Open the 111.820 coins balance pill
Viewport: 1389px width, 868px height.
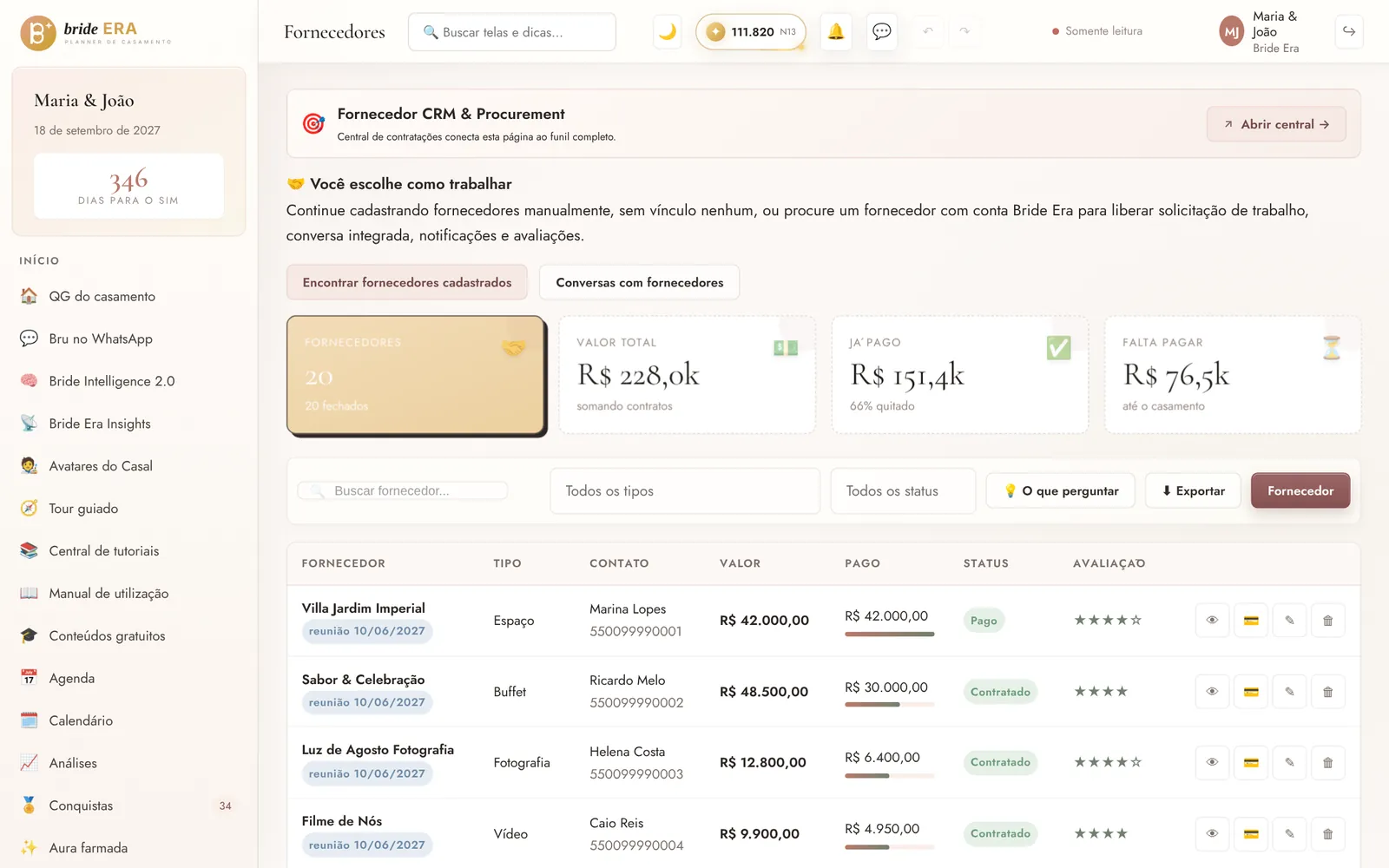(x=751, y=32)
